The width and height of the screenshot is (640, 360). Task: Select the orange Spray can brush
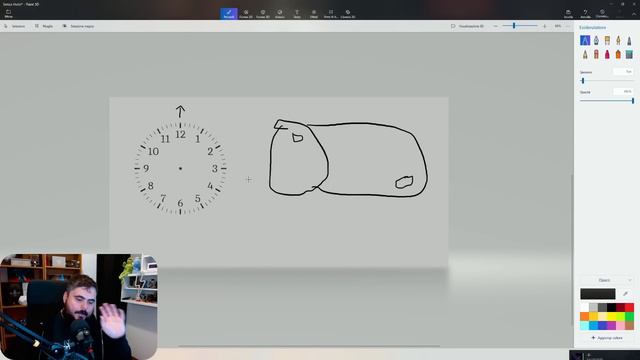pyautogui.click(x=618, y=54)
